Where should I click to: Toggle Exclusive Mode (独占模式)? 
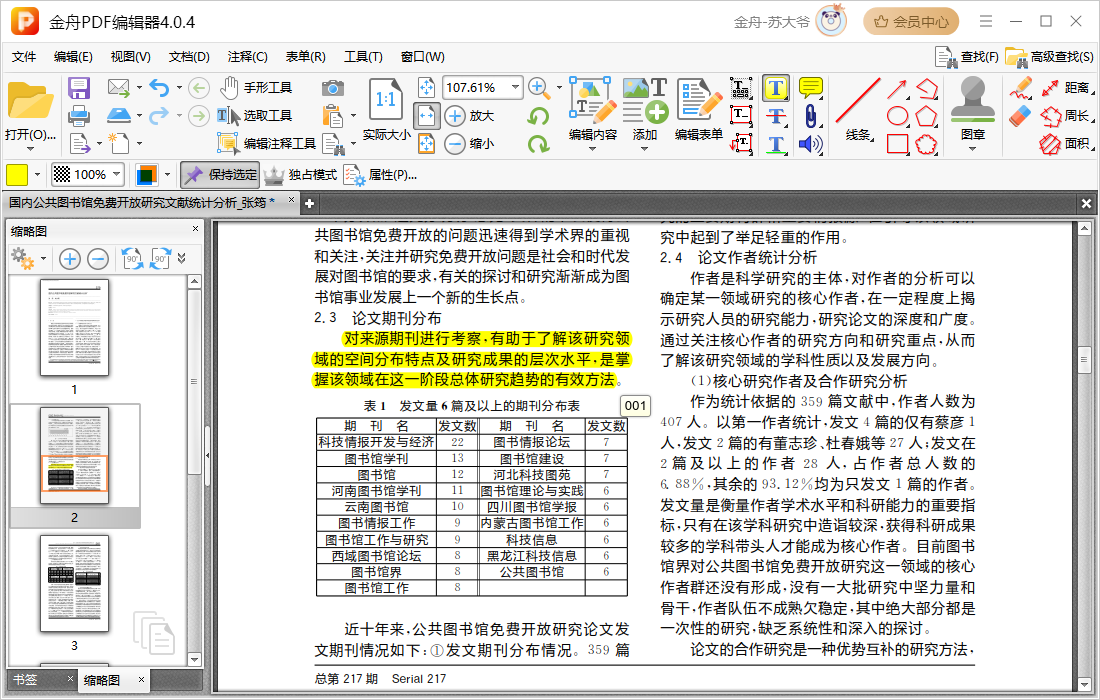point(300,175)
